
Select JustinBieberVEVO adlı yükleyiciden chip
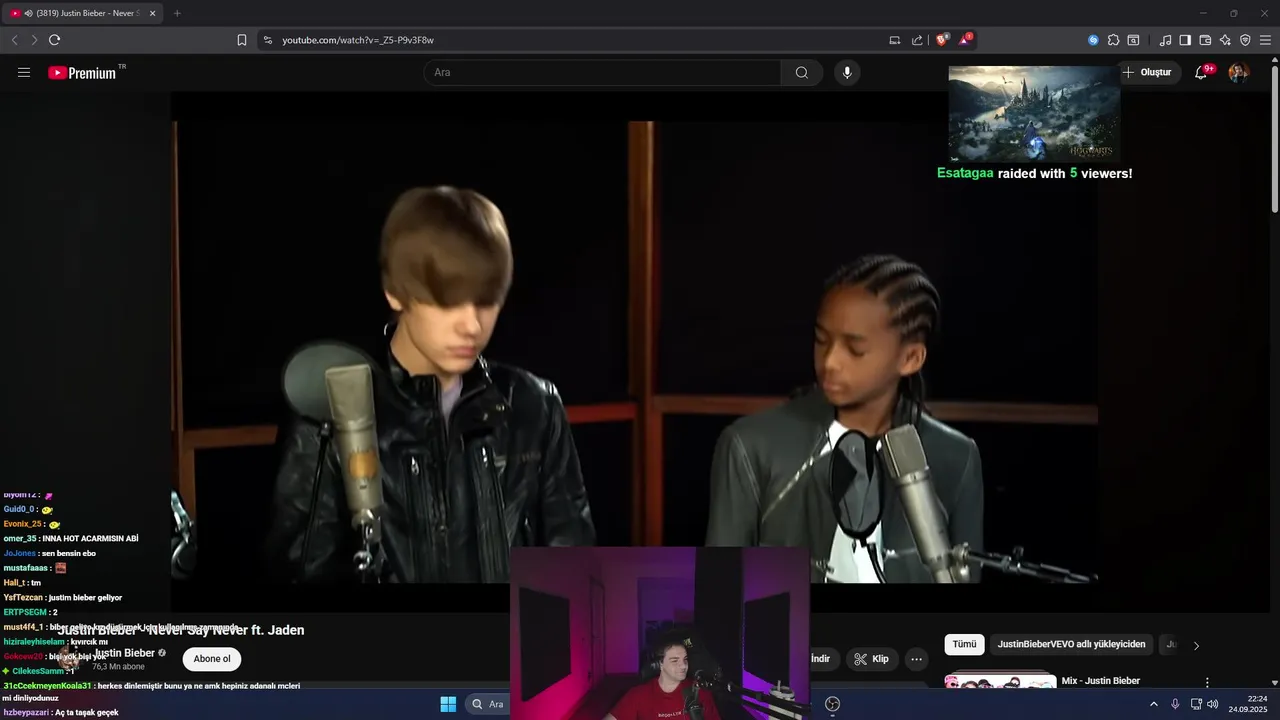pos(1072,645)
